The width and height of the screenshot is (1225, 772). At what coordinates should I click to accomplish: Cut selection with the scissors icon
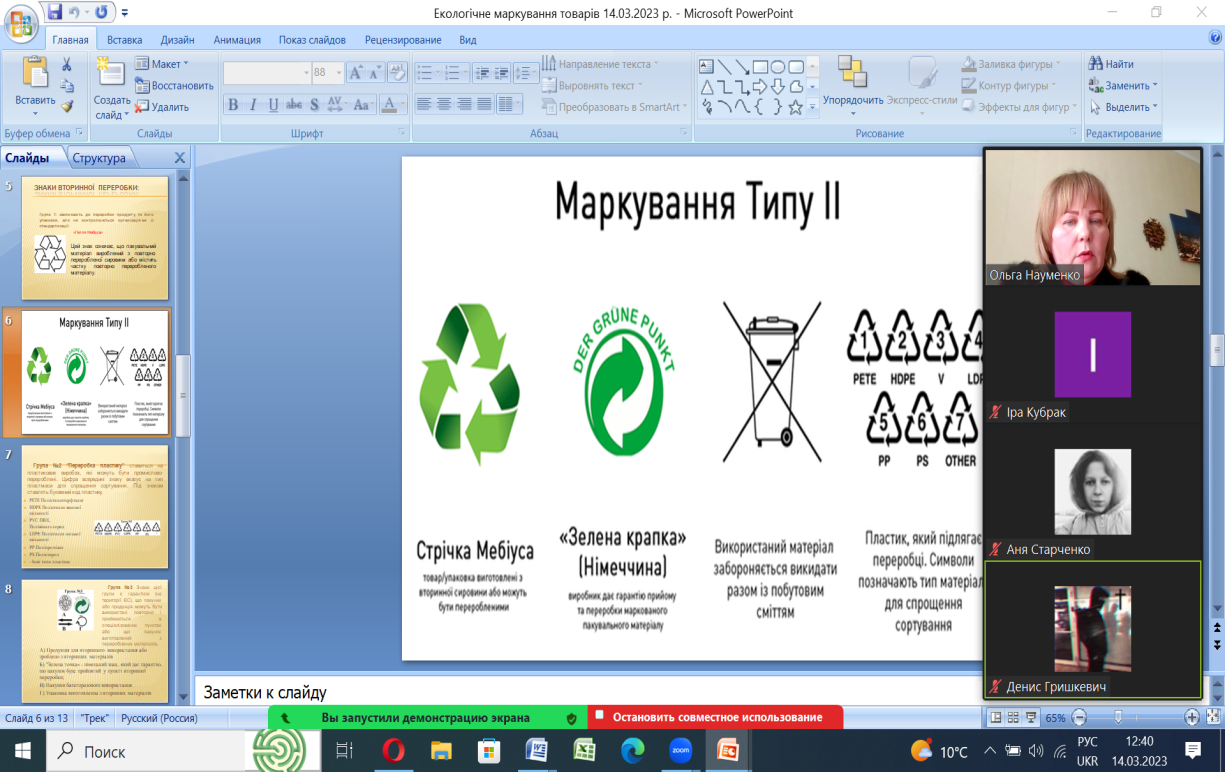tap(67, 64)
